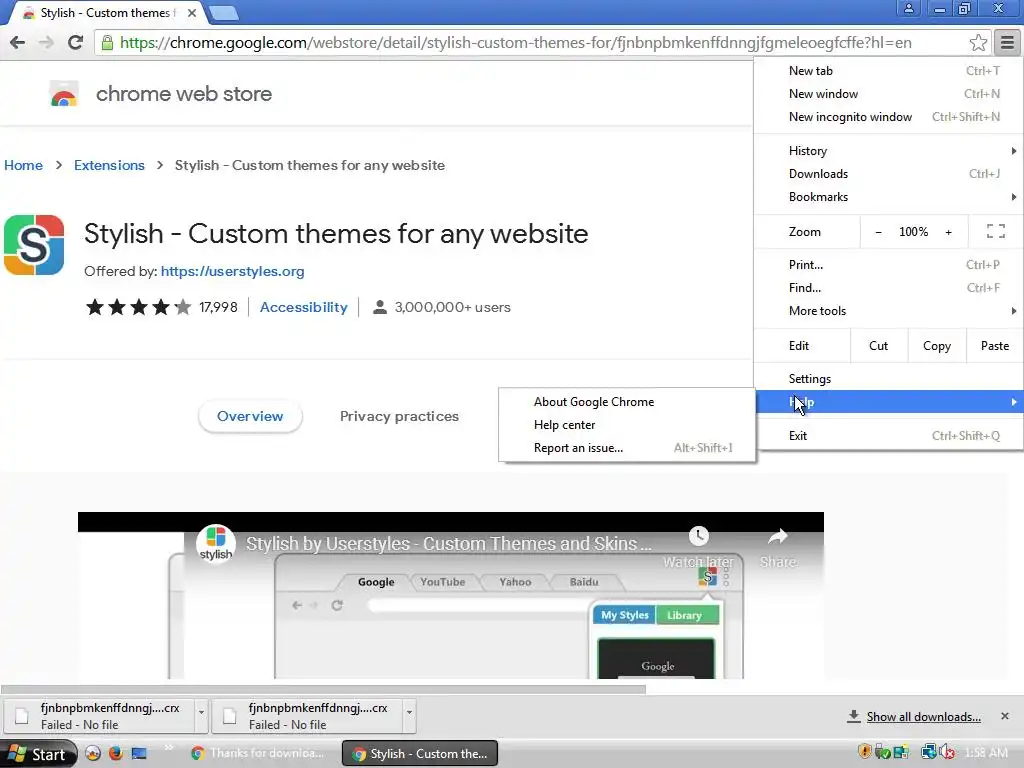Select the Help menu entry
The image size is (1024, 768).
point(889,402)
